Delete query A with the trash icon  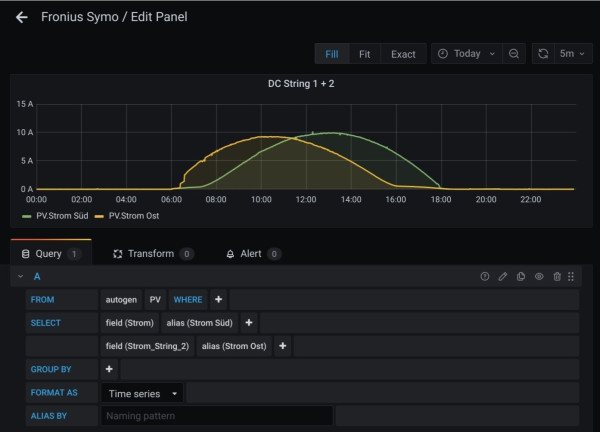pos(557,276)
